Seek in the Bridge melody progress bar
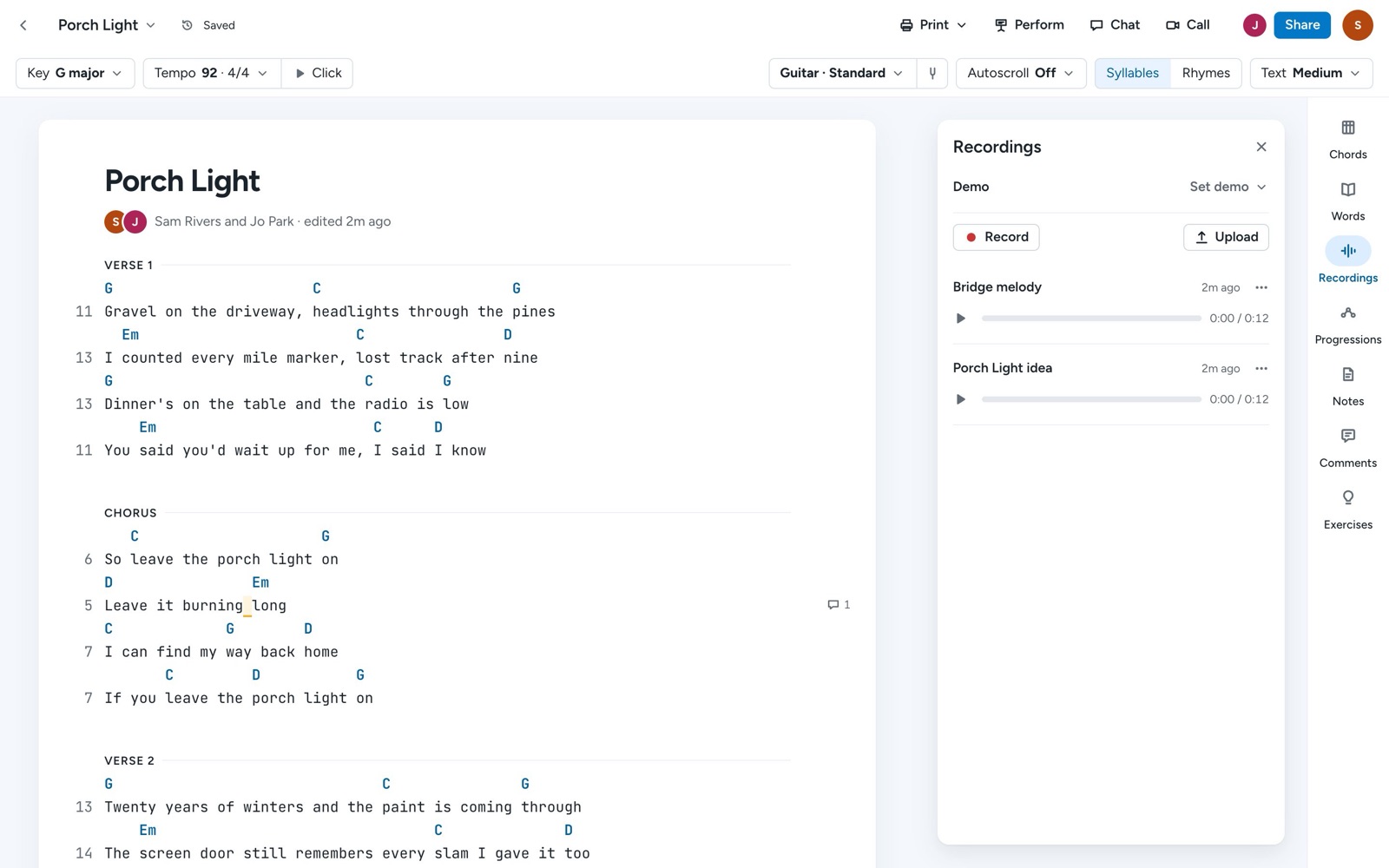 (1091, 319)
